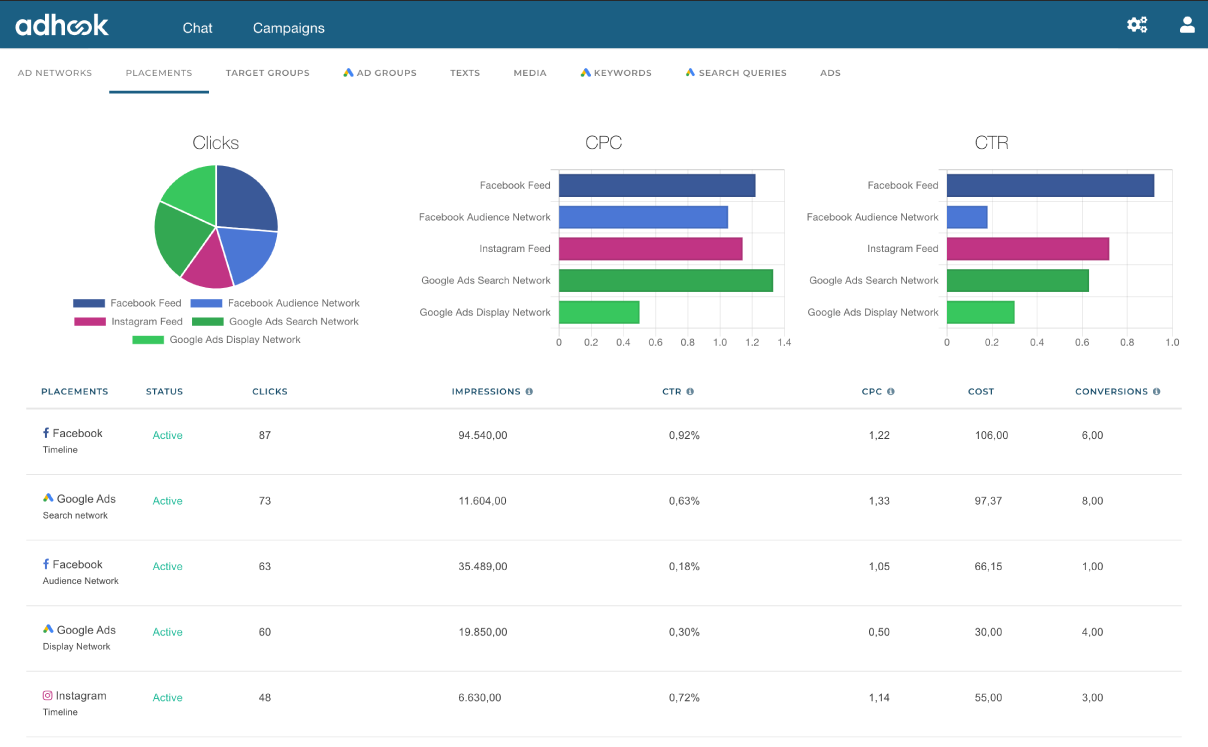Viewport: 1208px width, 747px height.
Task: Click Google Ads icon on Keywords tab
Action: coord(586,73)
